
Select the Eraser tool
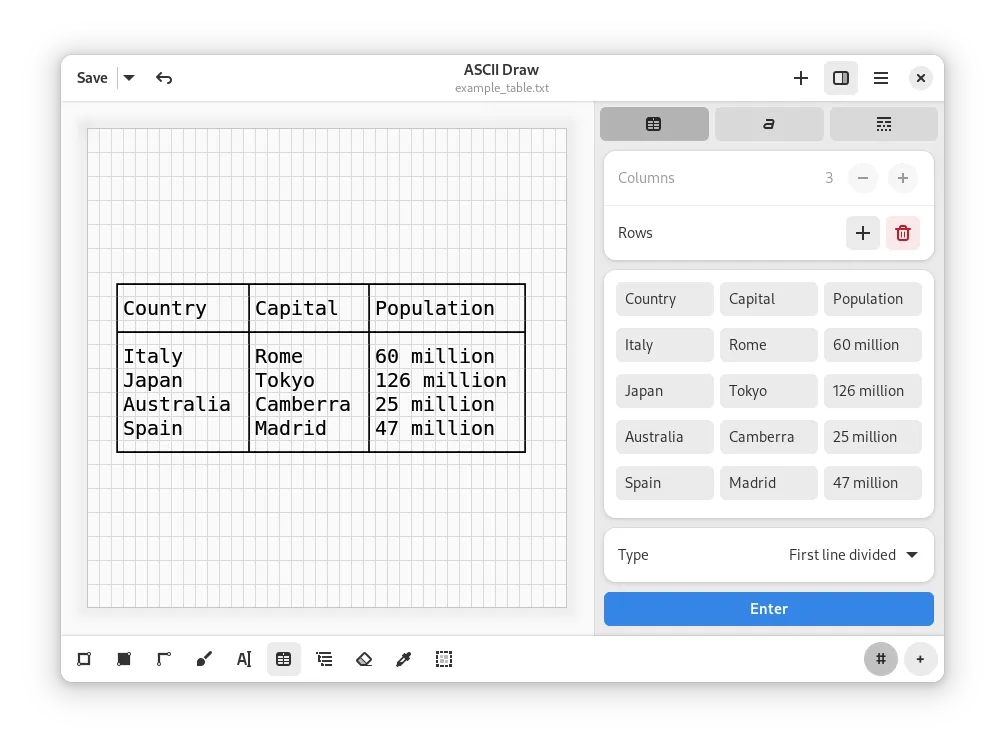click(364, 659)
